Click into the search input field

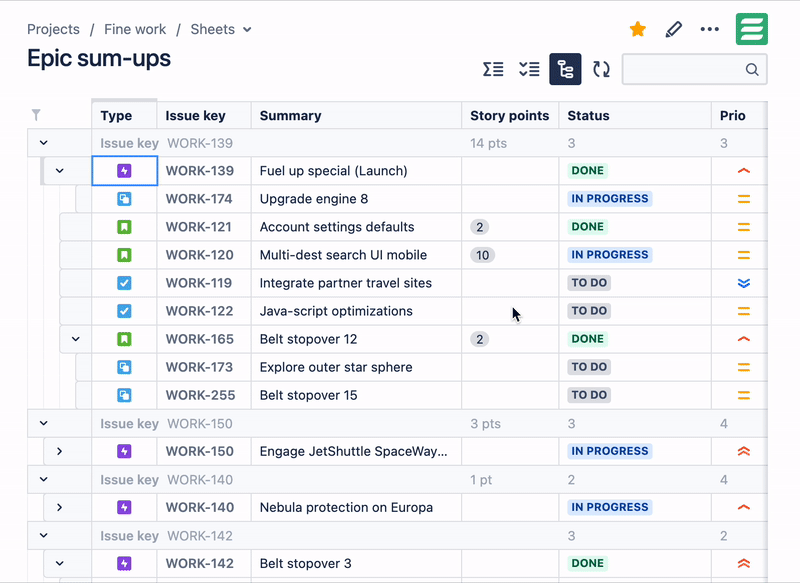[694, 69]
